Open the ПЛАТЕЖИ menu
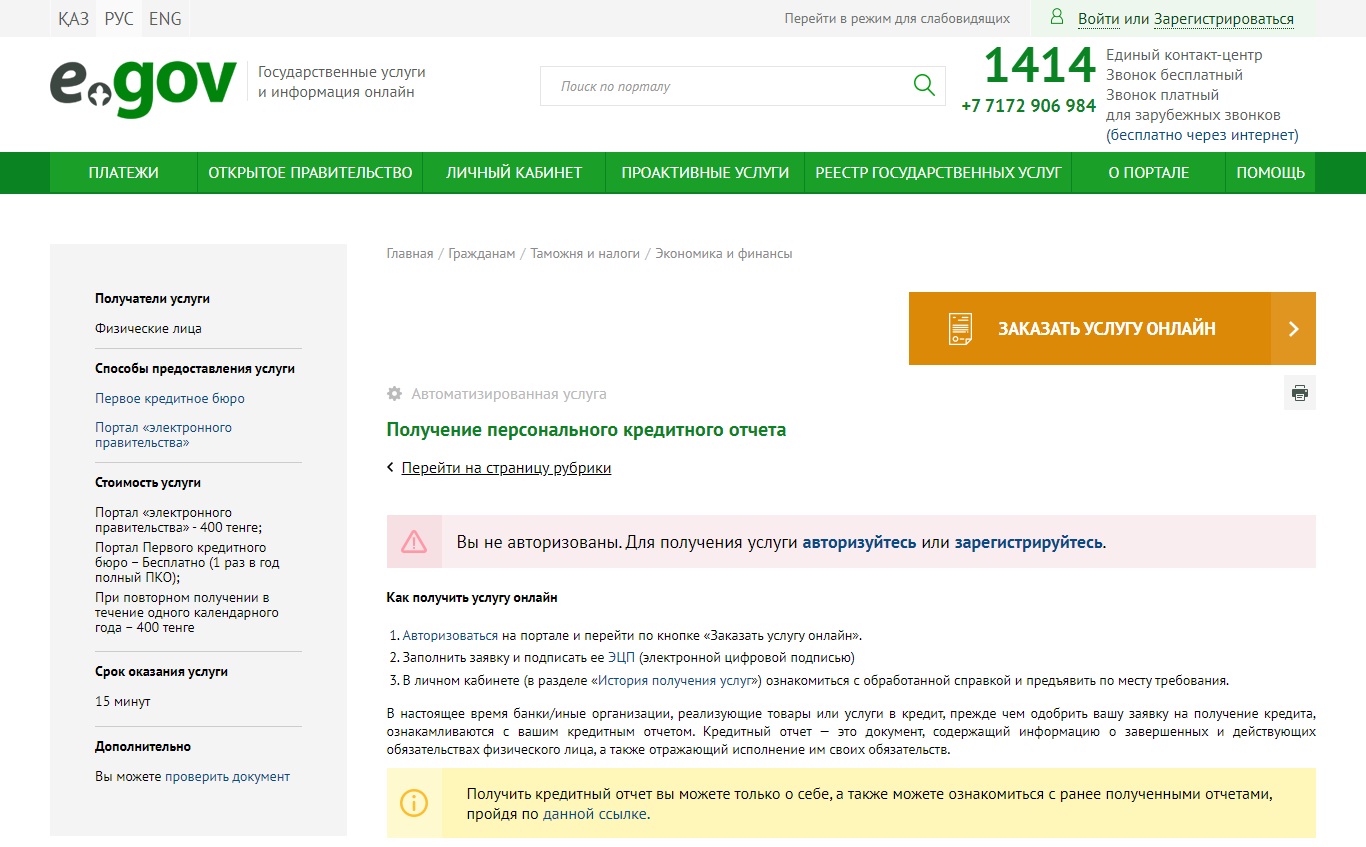The width and height of the screenshot is (1366, 847). point(123,173)
